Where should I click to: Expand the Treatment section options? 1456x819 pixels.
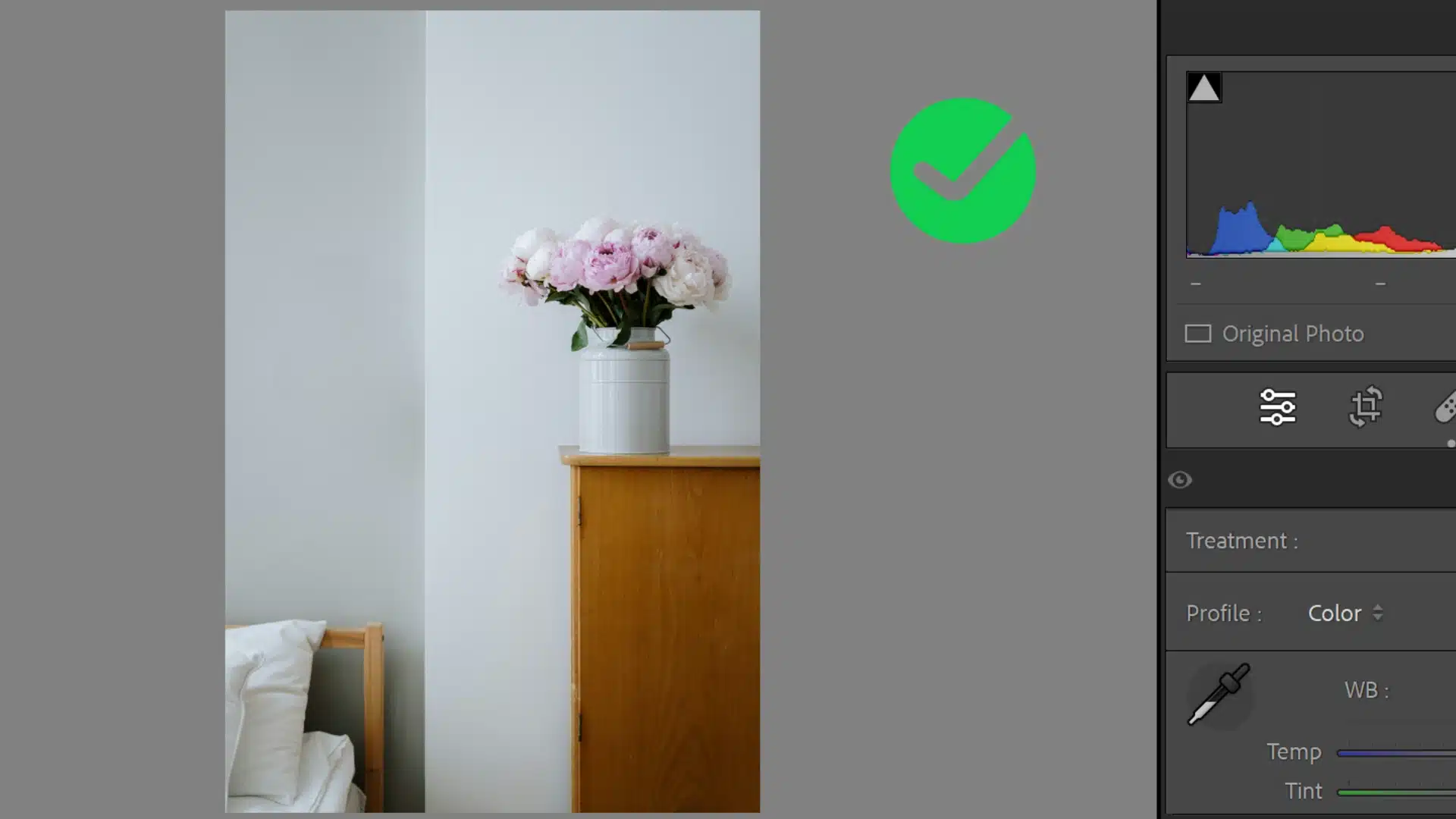1243,540
